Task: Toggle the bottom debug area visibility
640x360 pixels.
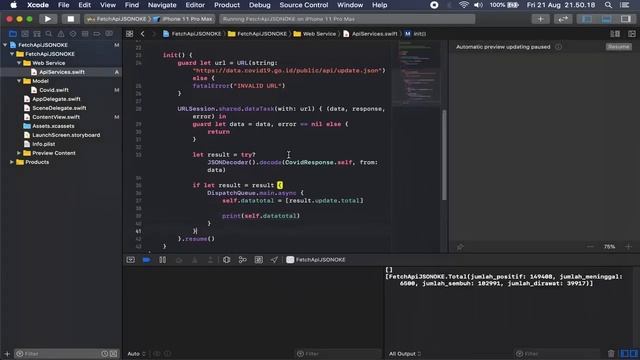Action: [x=606, y=19]
